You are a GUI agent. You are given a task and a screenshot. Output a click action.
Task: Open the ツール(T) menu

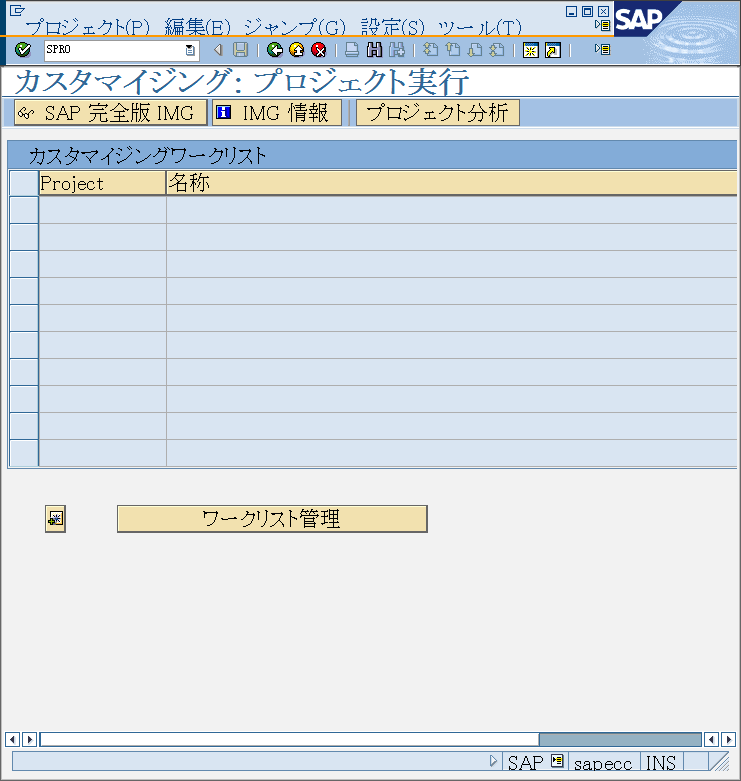click(x=480, y=27)
